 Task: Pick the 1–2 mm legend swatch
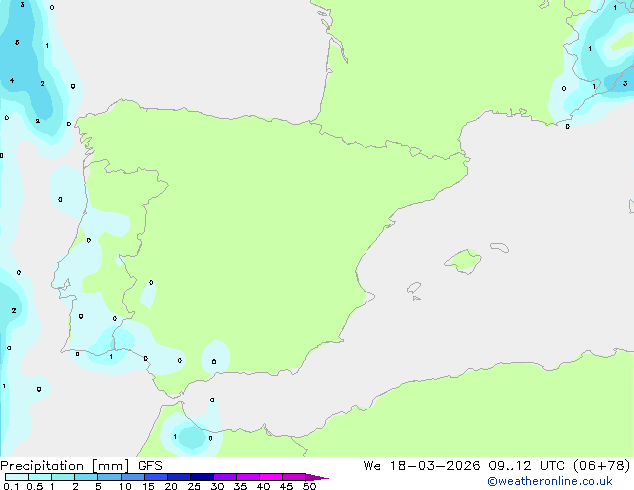[63, 477]
